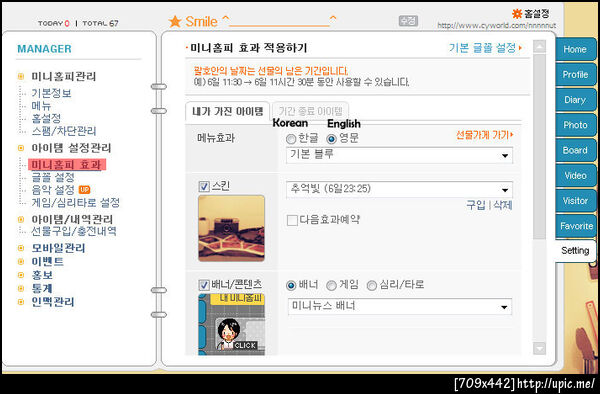600x394 pixels.
Task: Open 스팸/차단관리 in the sidebar
Action: coord(64,131)
